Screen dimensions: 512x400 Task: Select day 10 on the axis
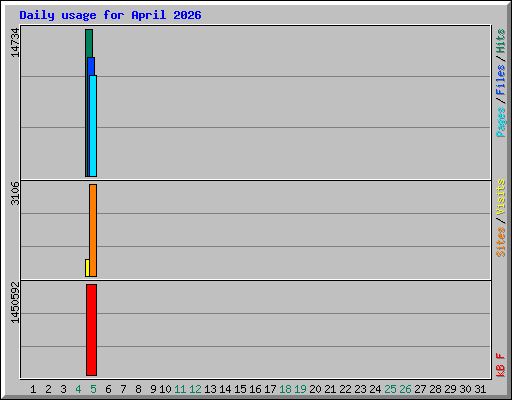coord(165,389)
